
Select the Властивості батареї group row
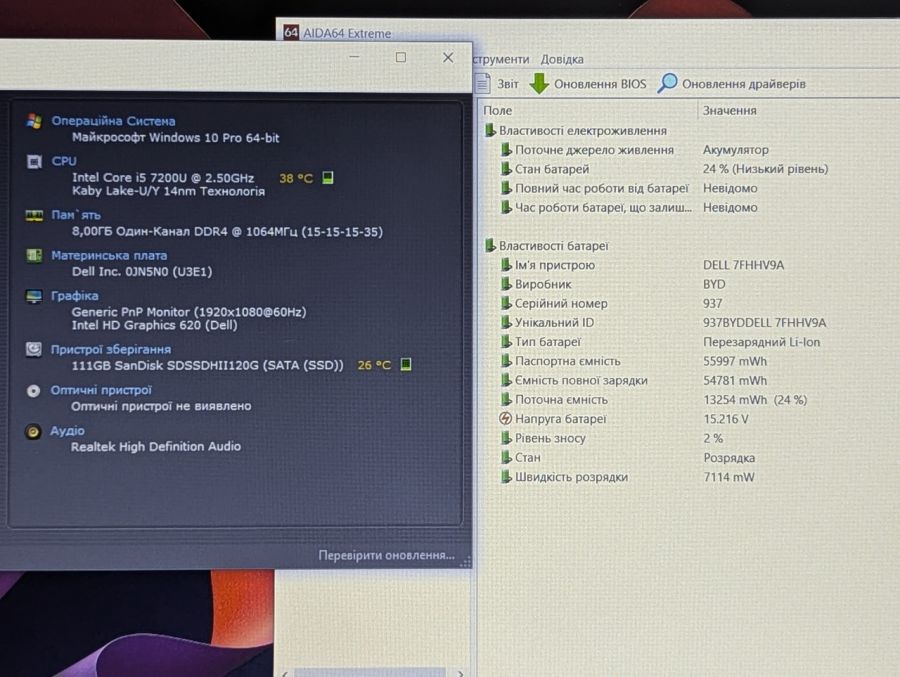click(547, 246)
